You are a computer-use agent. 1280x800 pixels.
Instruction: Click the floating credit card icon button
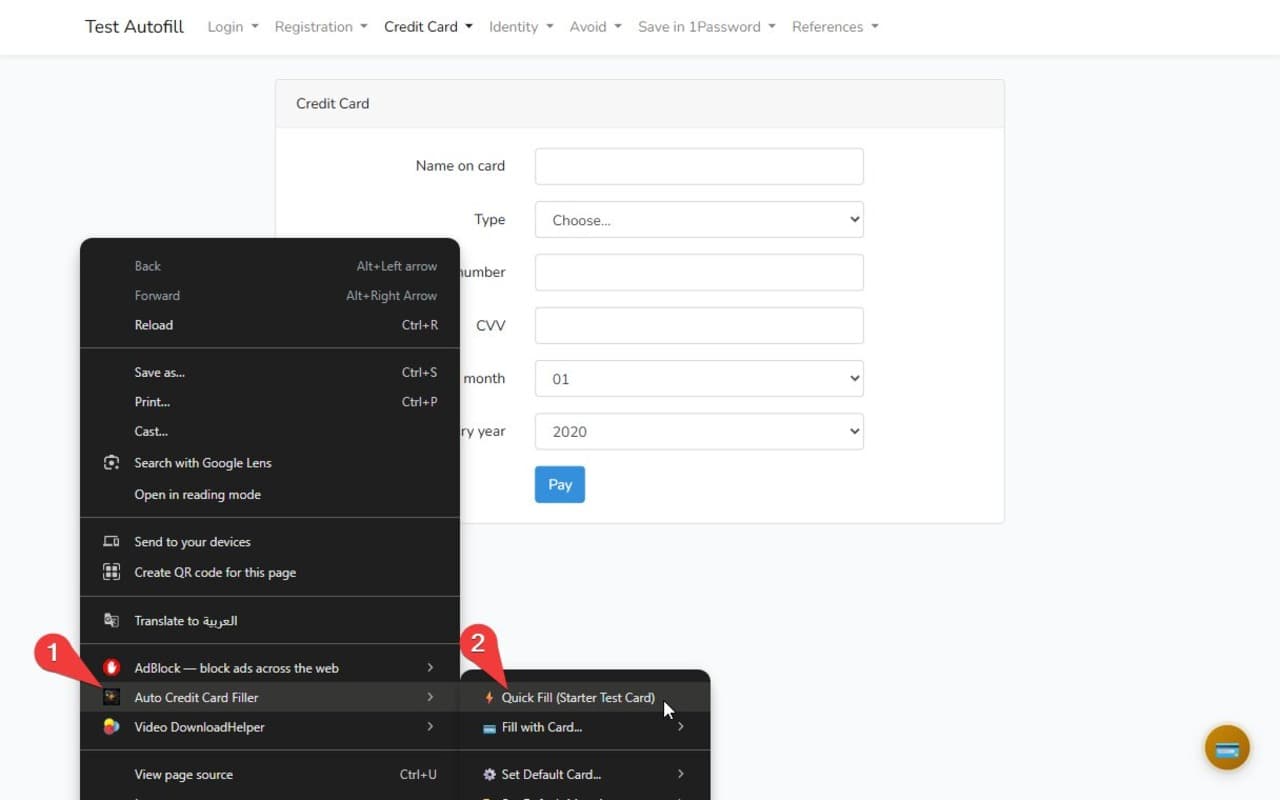pos(1227,748)
